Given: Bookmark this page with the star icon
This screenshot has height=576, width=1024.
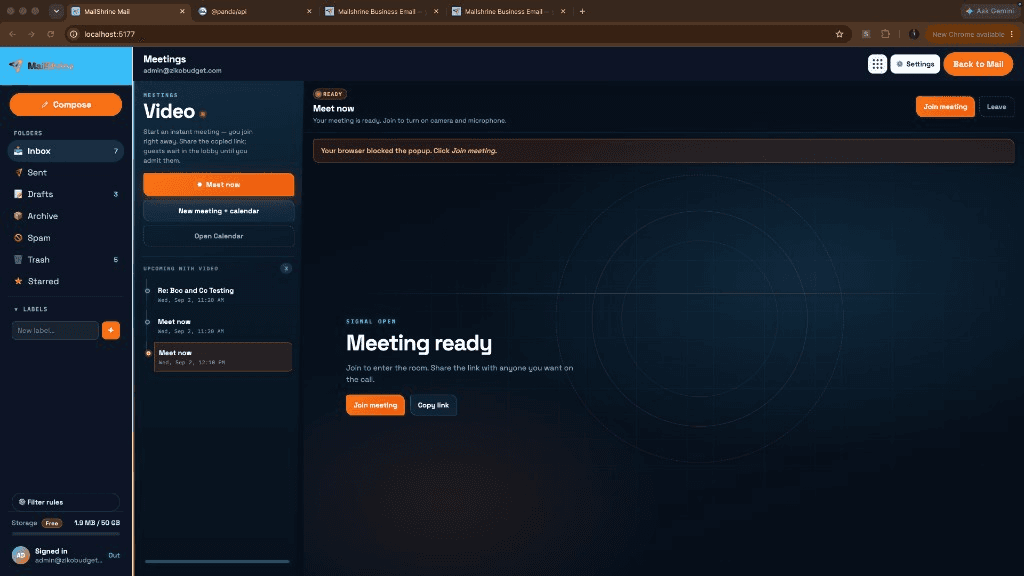Looking at the screenshot, I should [839, 34].
